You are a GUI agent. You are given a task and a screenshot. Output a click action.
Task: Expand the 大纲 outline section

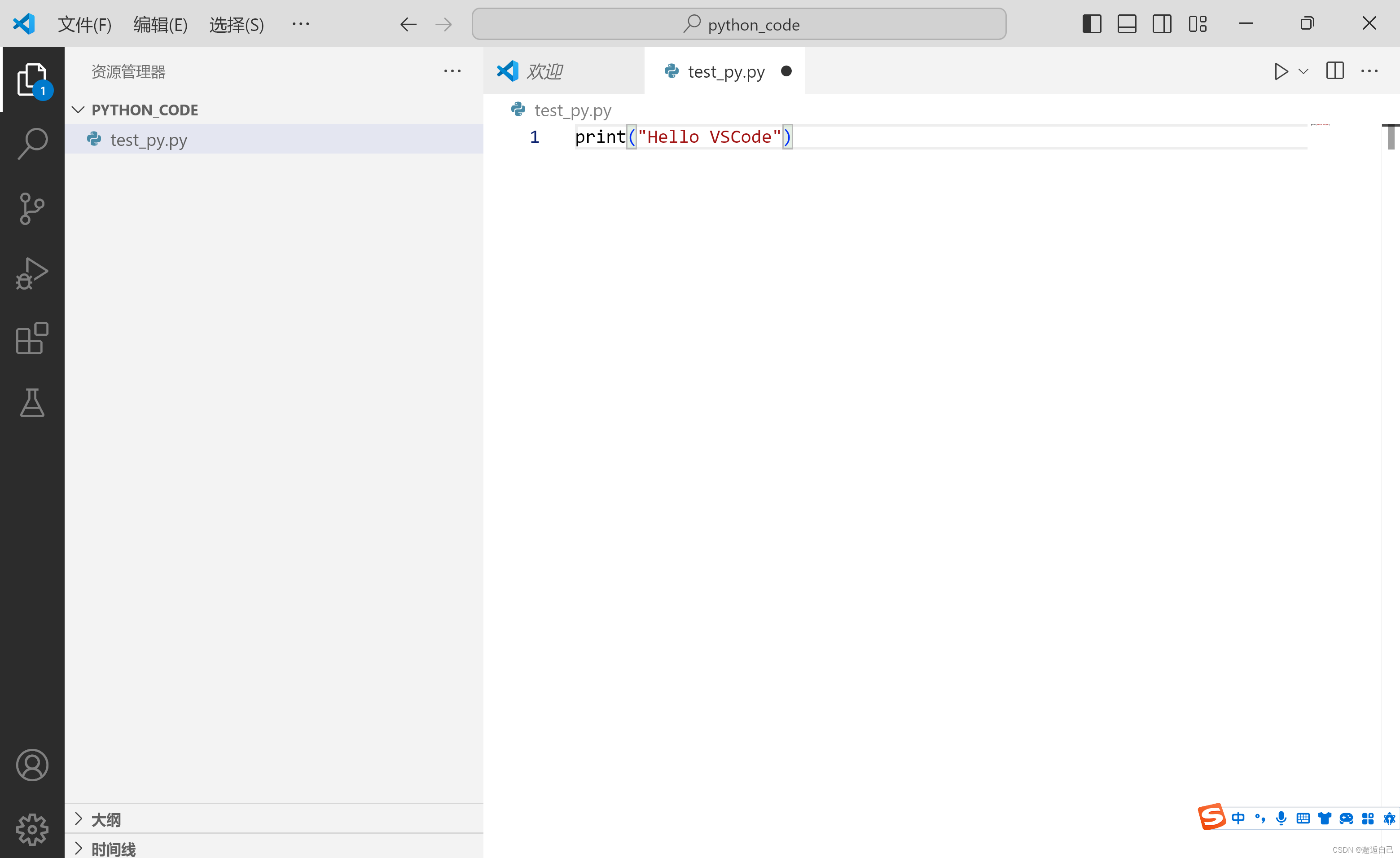(79, 819)
